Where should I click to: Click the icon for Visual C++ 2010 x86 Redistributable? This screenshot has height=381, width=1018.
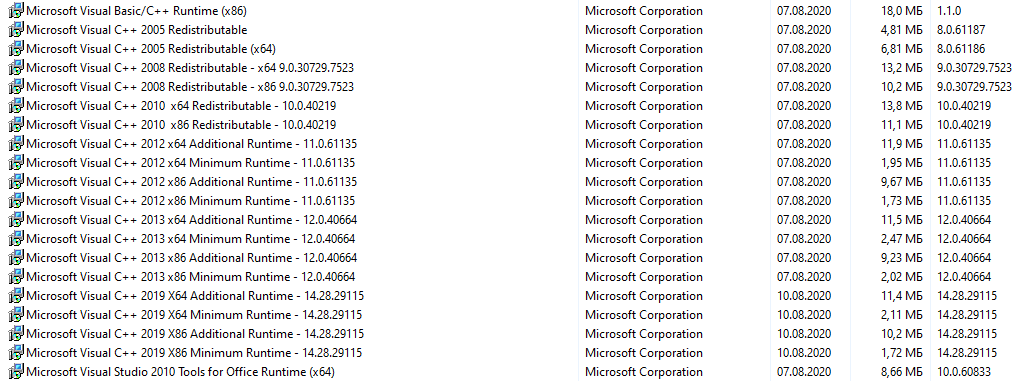[x=16, y=125]
